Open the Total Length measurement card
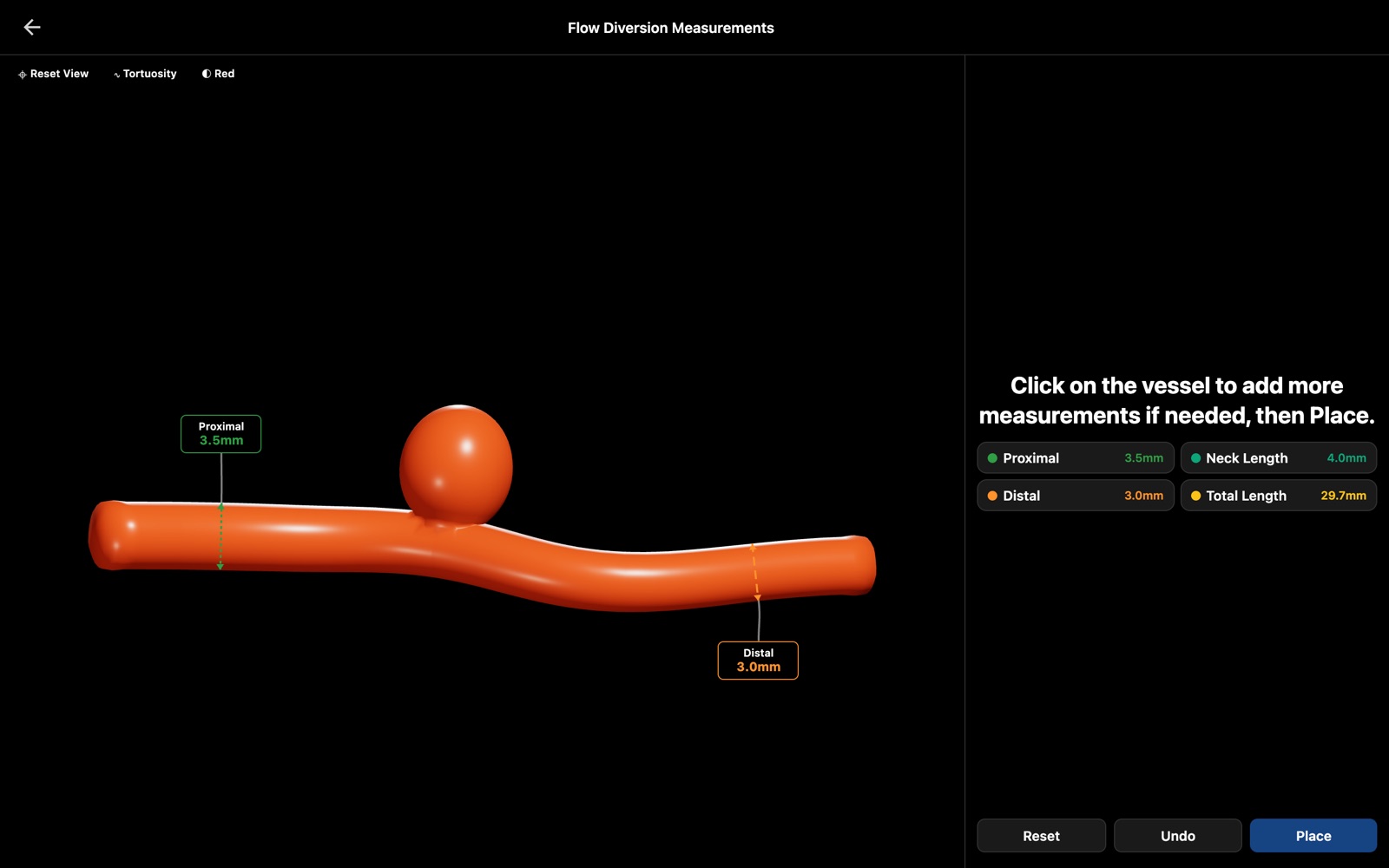Screen dimensions: 1389x868 (x=1279, y=496)
